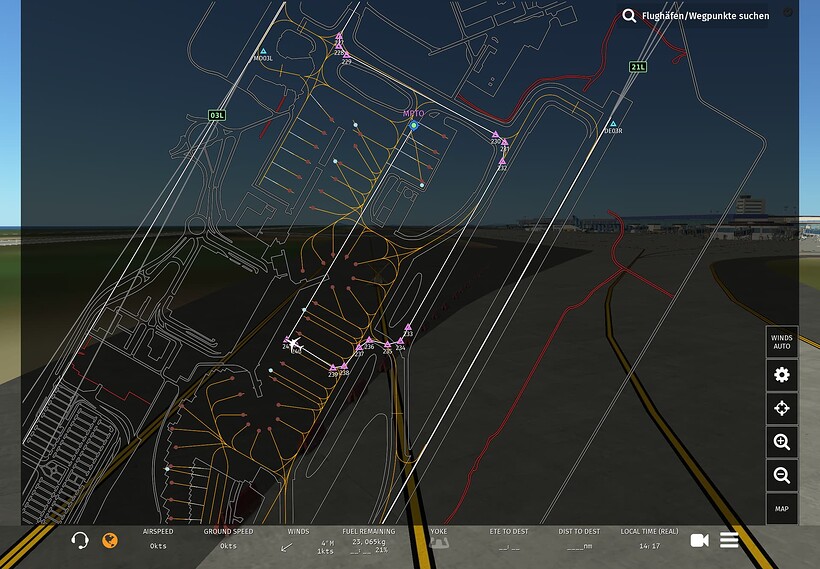Open the ATC headset icon

coord(79,540)
